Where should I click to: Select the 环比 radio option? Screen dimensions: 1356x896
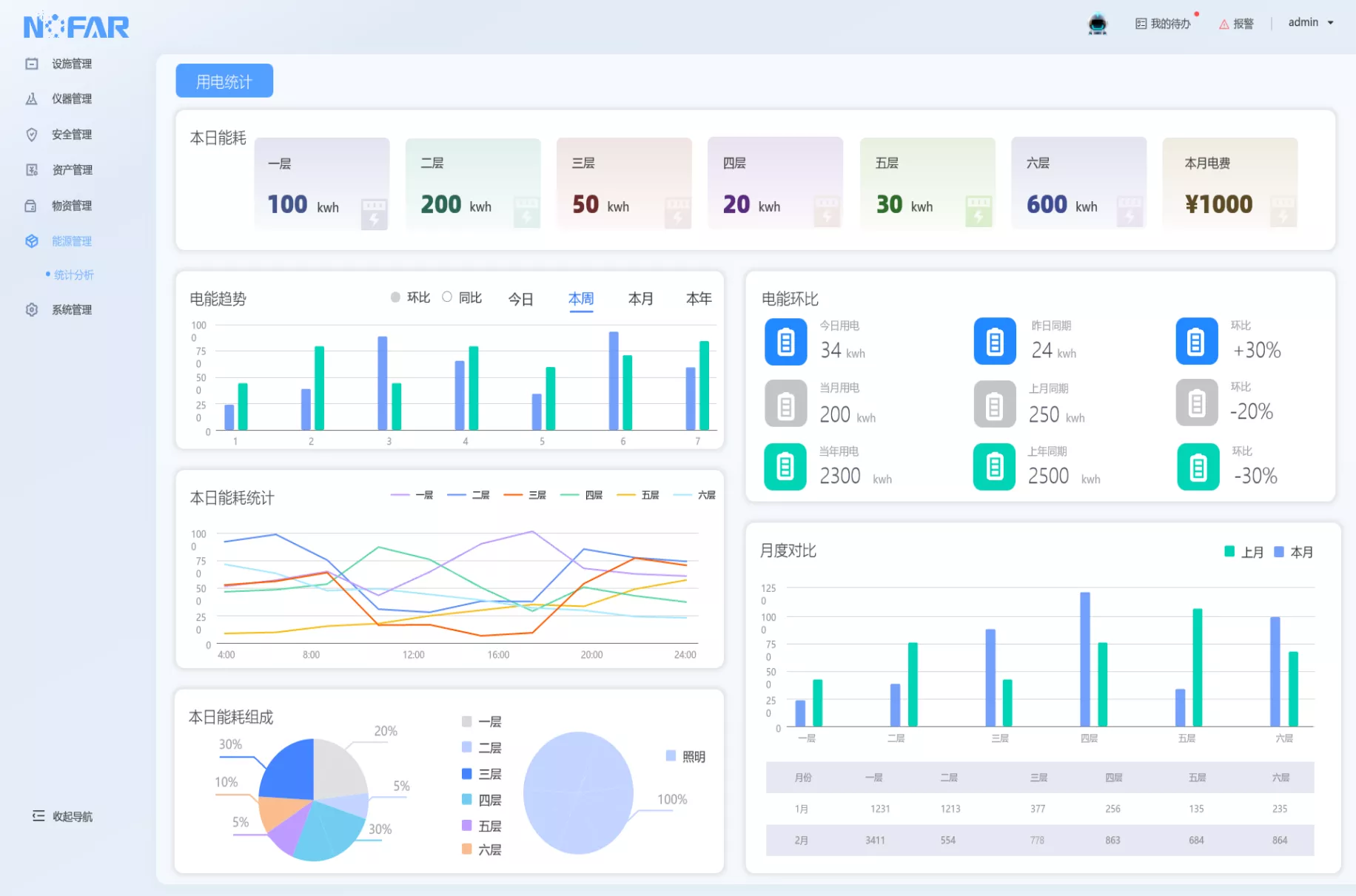coord(395,297)
